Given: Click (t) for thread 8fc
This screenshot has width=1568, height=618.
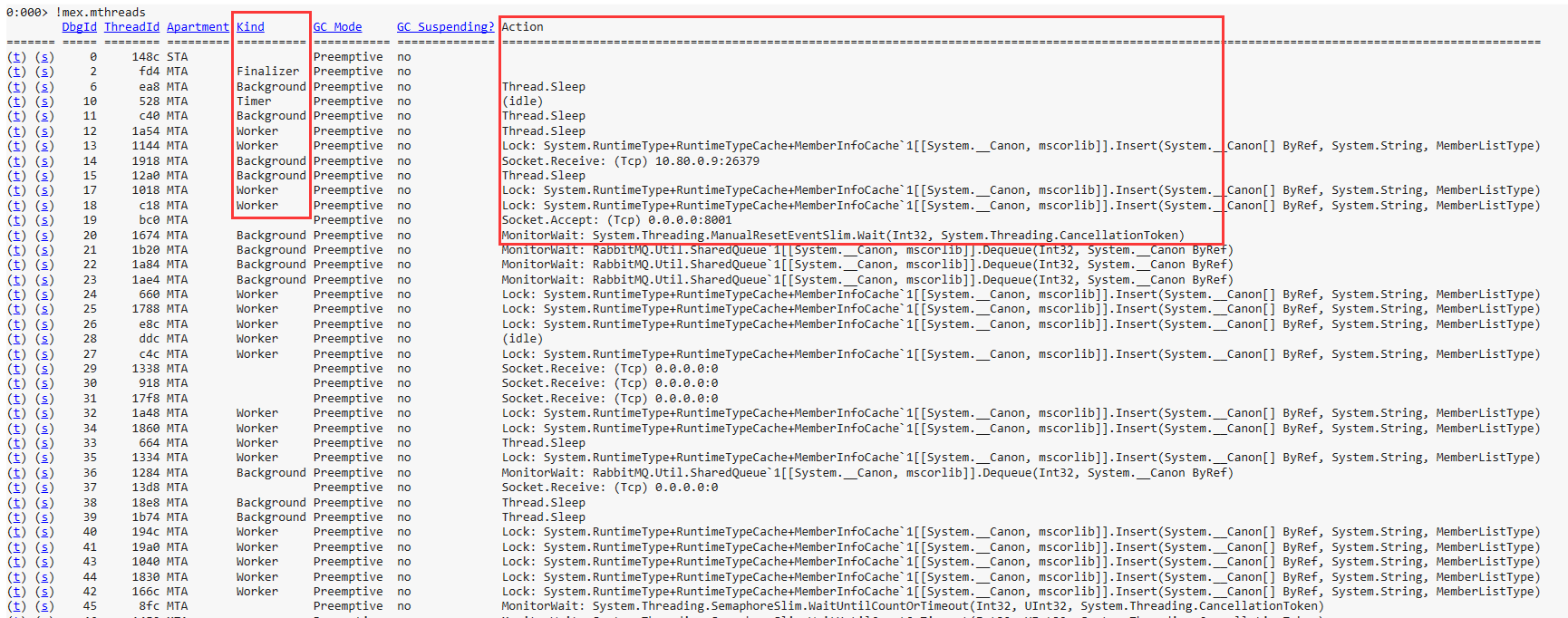Looking at the screenshot, I should [16, 606].
